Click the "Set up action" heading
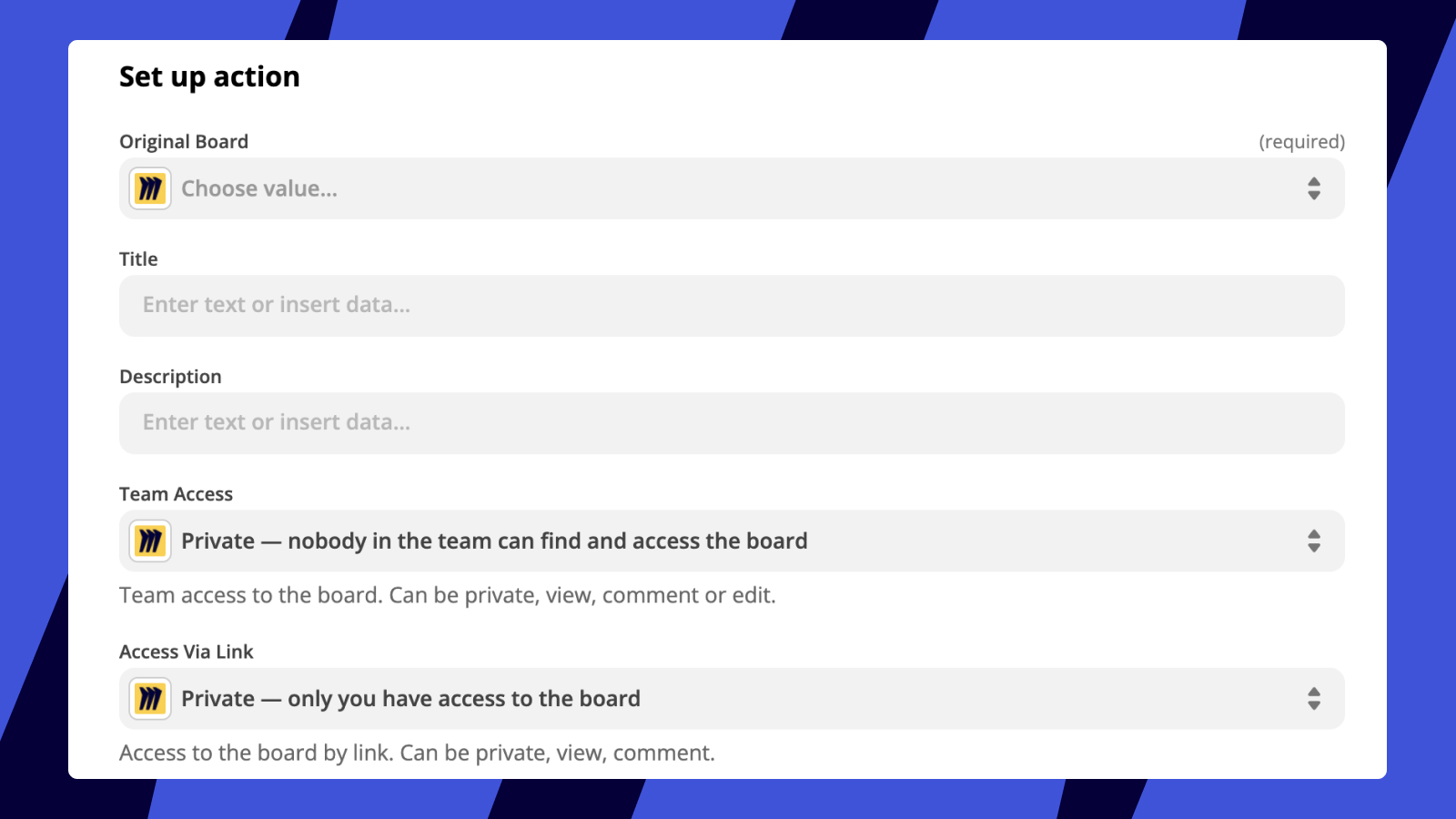Screen dimensions: 1456x819 tap(209, 77)
